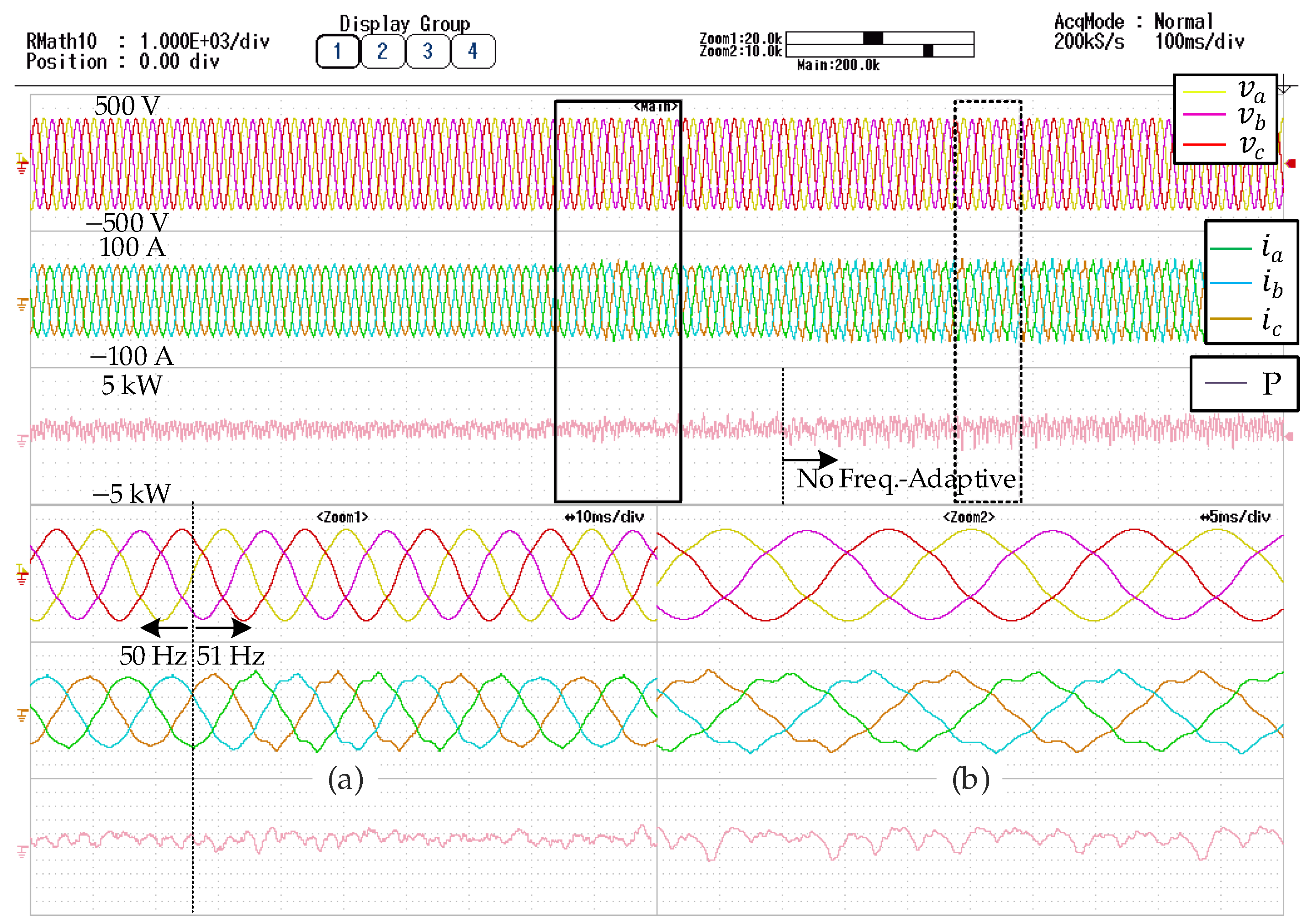Click the red trigger level arrow at right

coord(1291,164)
